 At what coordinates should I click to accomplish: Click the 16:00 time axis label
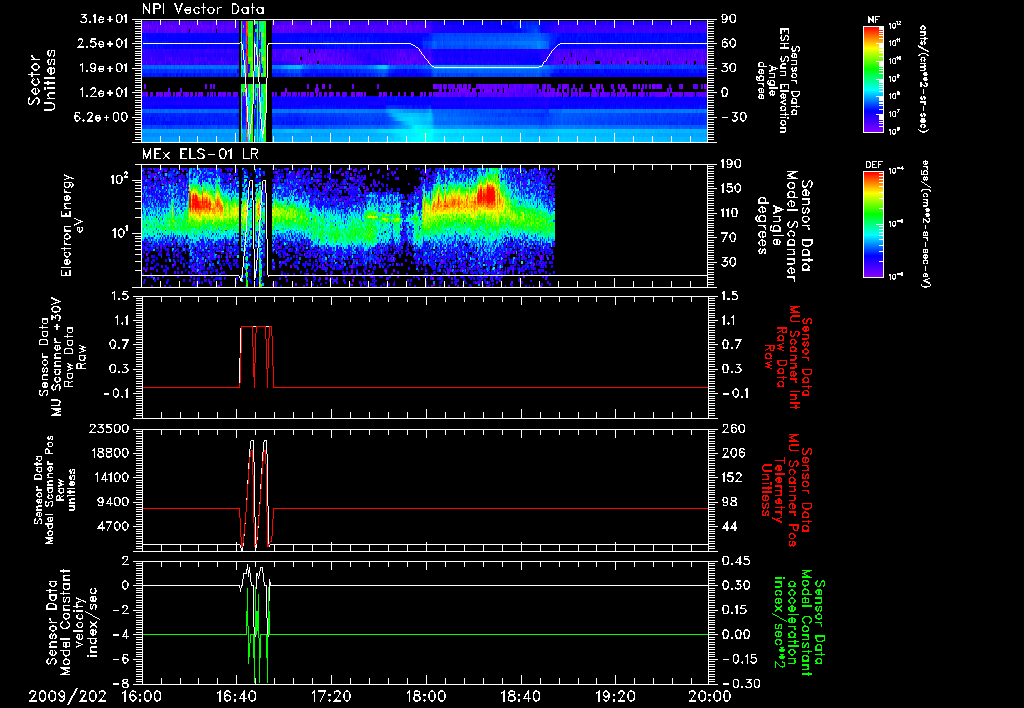pos(142,696)
